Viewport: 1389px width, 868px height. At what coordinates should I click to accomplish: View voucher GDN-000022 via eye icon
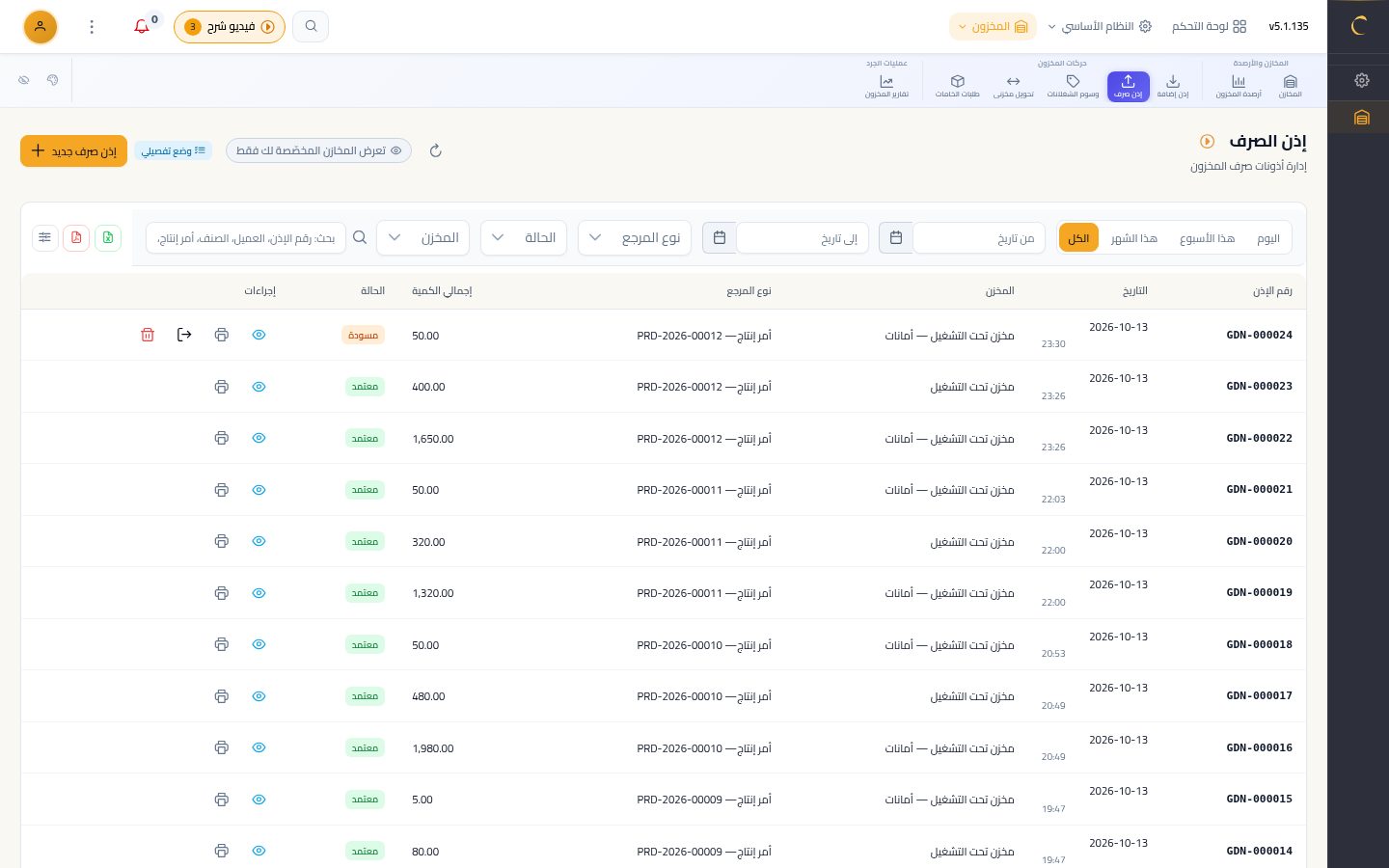(259, 438)
